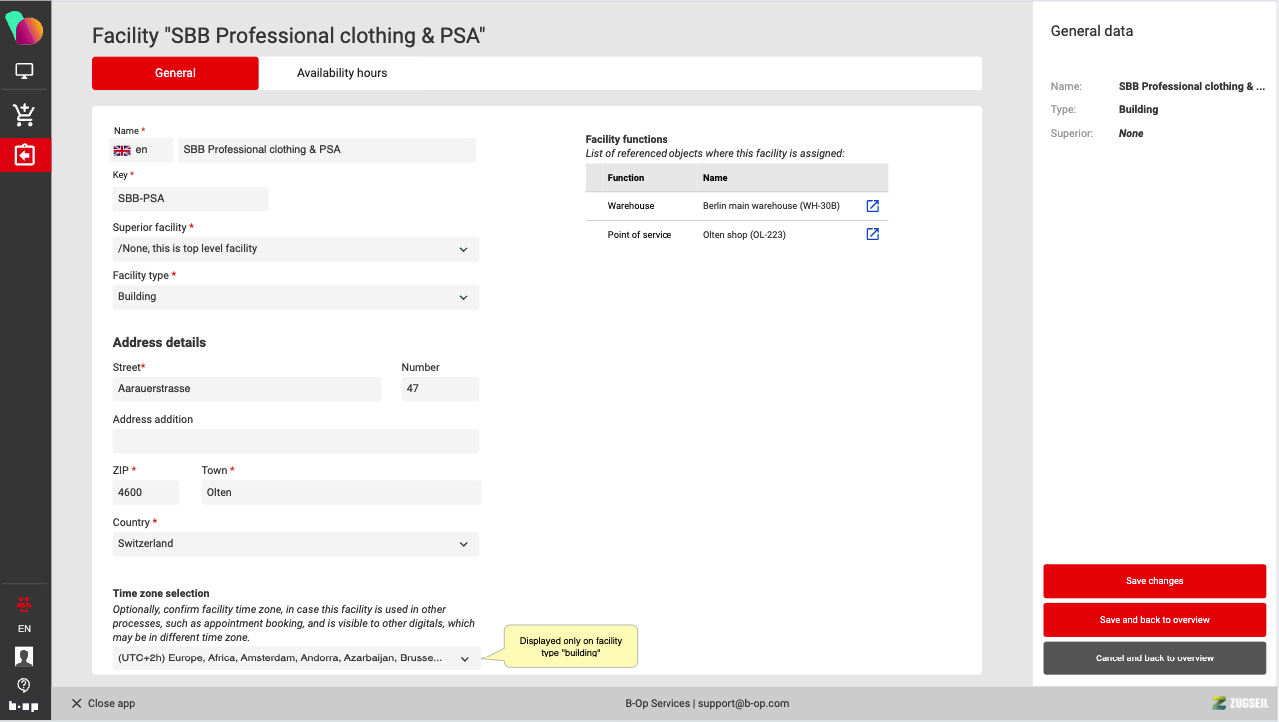Open the help question mark icon
The width and height of the screenshot is (1279, 722).
(24, 685)
